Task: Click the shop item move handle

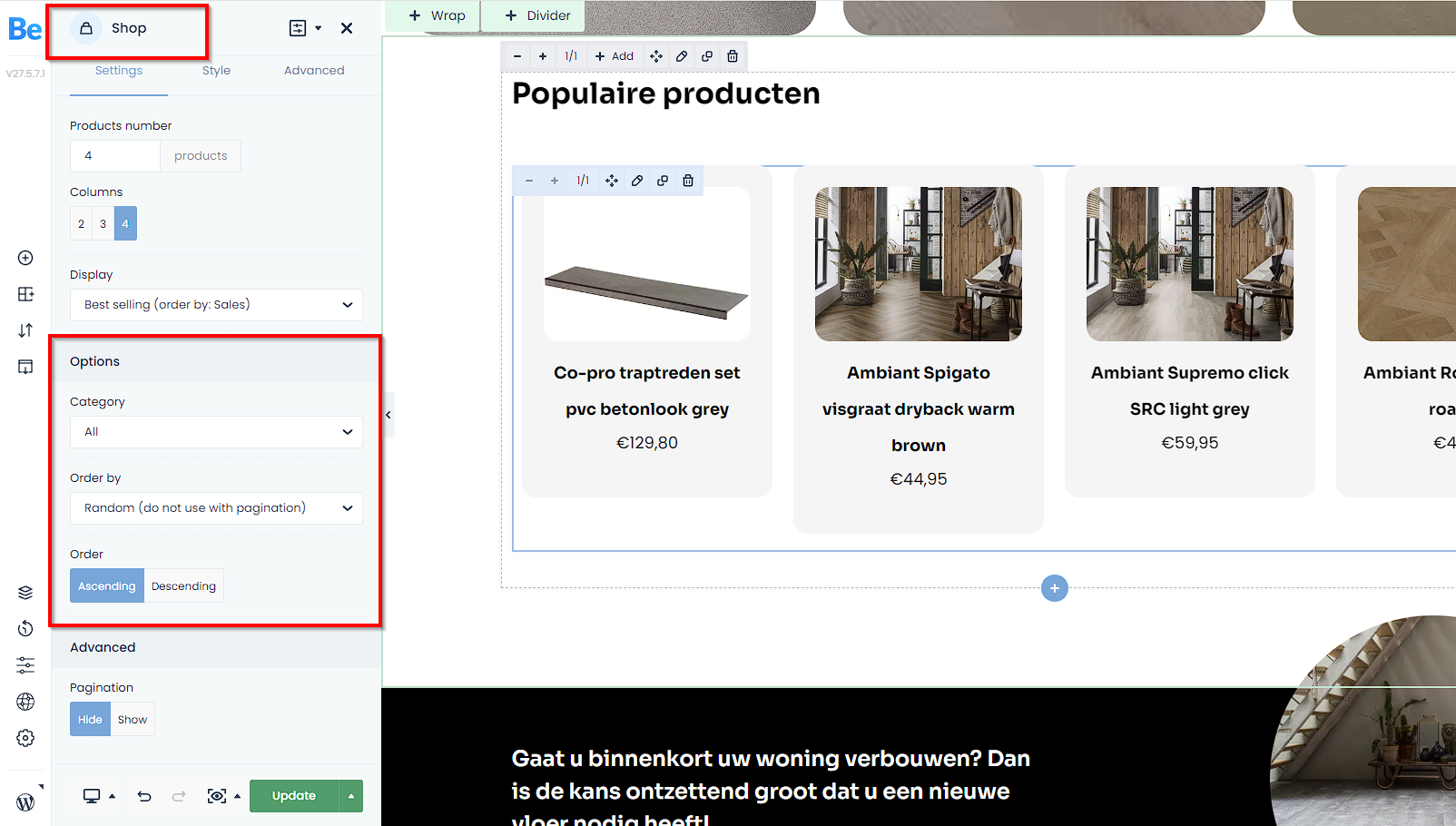Action: click(x=612, y=181)
